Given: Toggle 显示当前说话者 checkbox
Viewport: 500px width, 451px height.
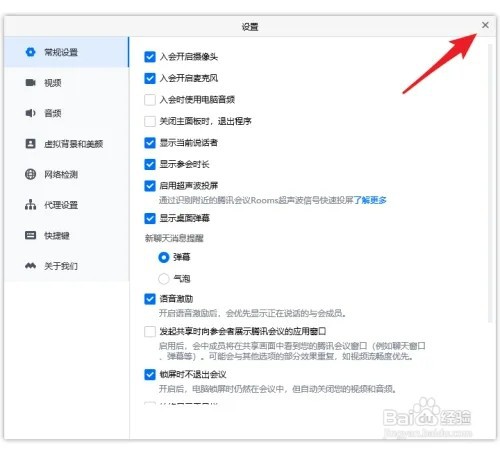Looking at the screenshot, I should [x=150, y=143].
